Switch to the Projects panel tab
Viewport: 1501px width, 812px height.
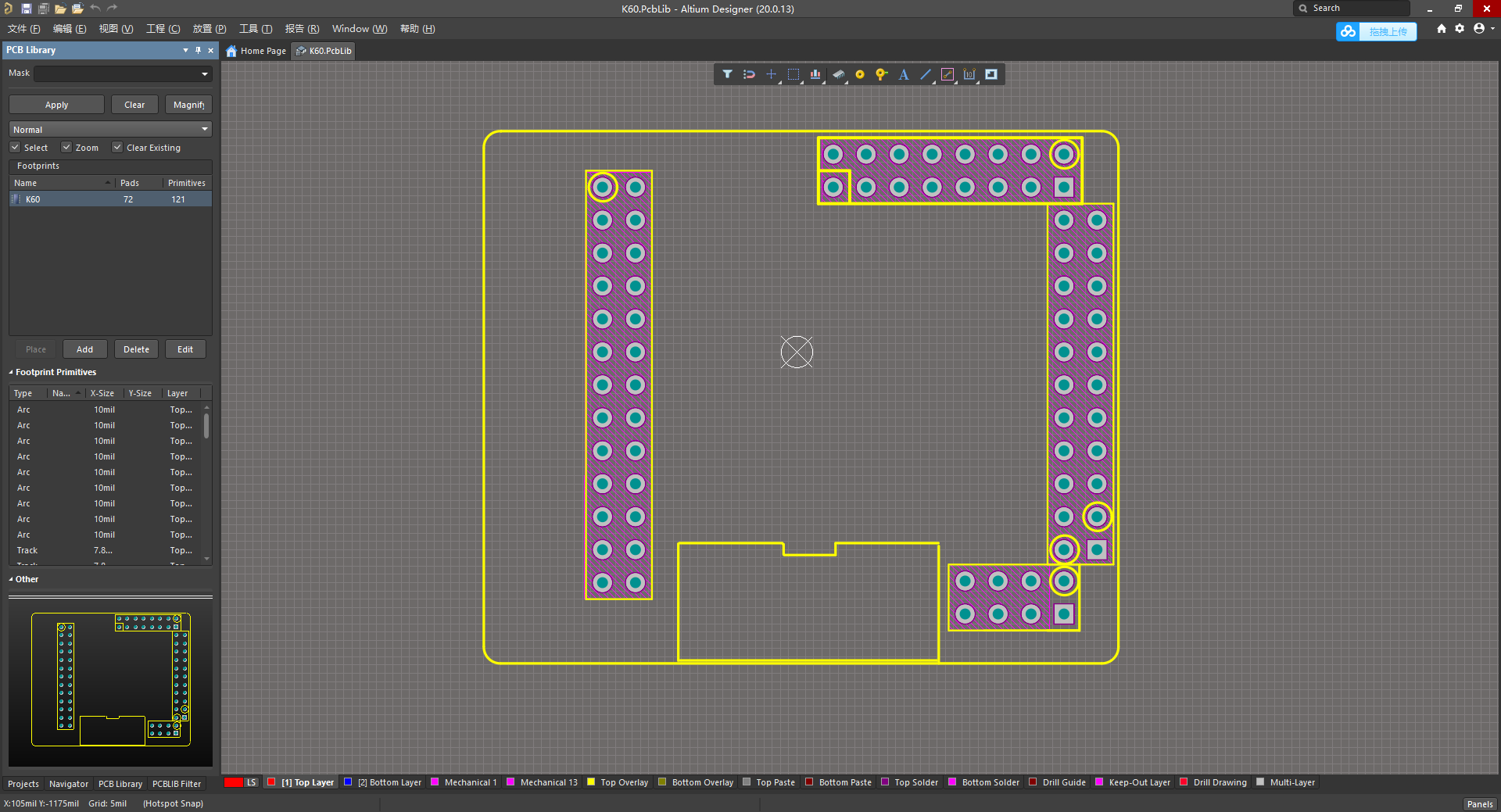[x=23, y=784]
